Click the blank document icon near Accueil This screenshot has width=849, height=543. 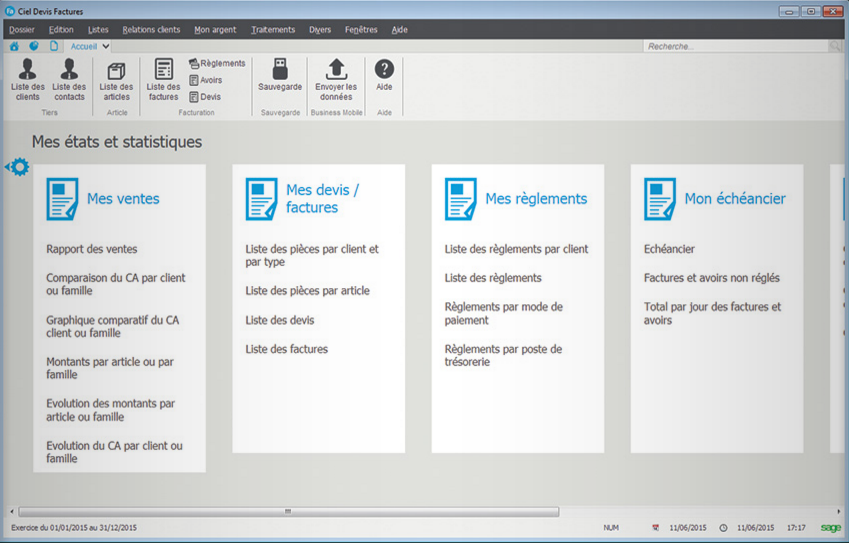click(x=54, y=47)
